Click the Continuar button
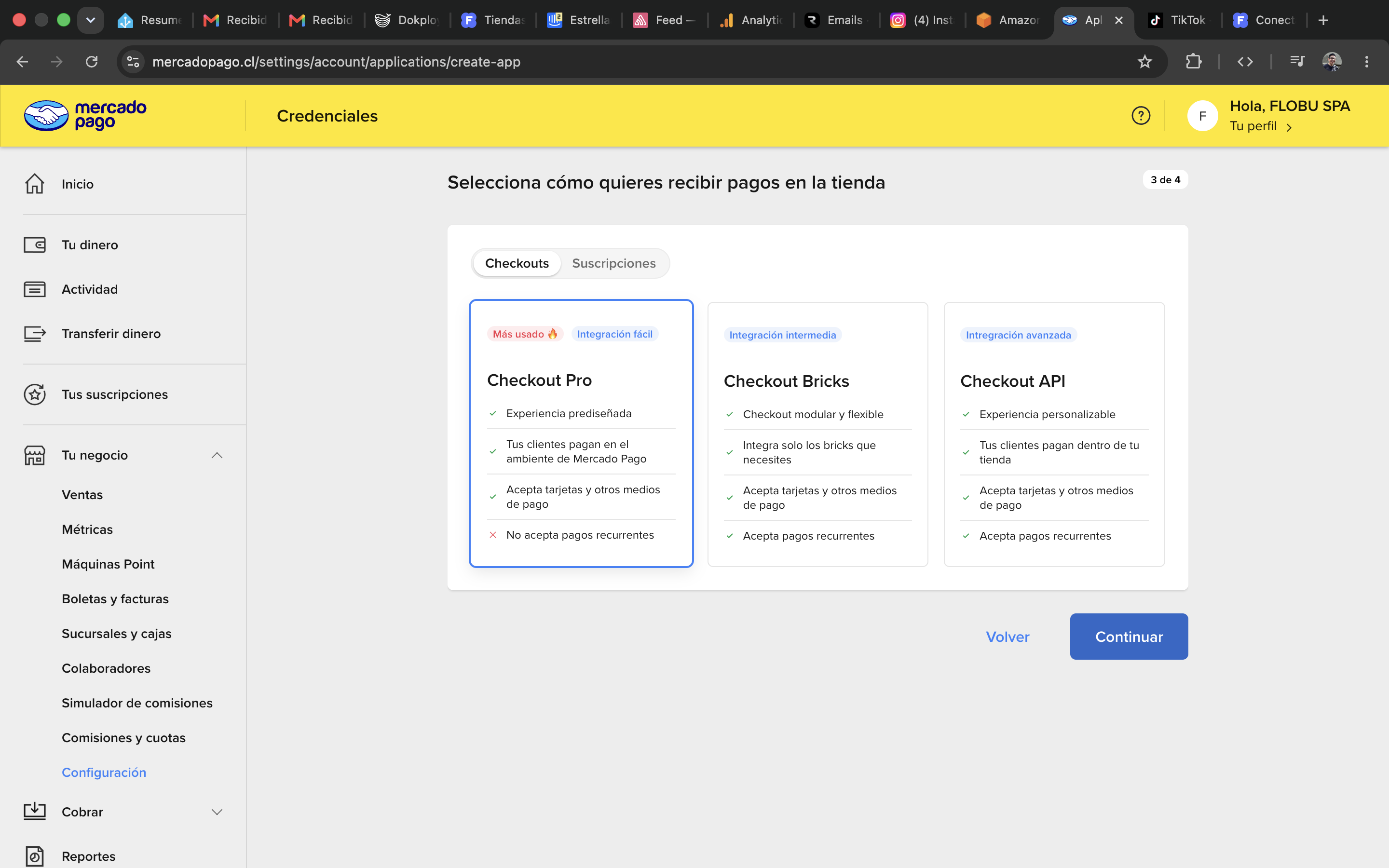Screen dimensions: 1389x868 pos(1129,636)
